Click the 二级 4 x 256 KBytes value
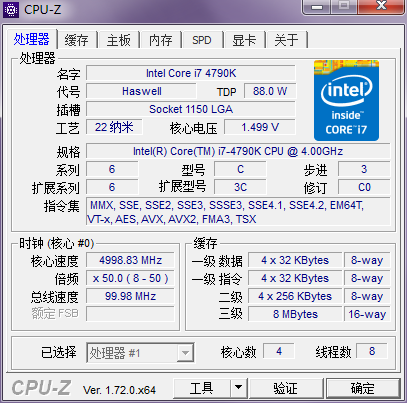407x403 pixels. pyautogui.click(x=295, y=296)
